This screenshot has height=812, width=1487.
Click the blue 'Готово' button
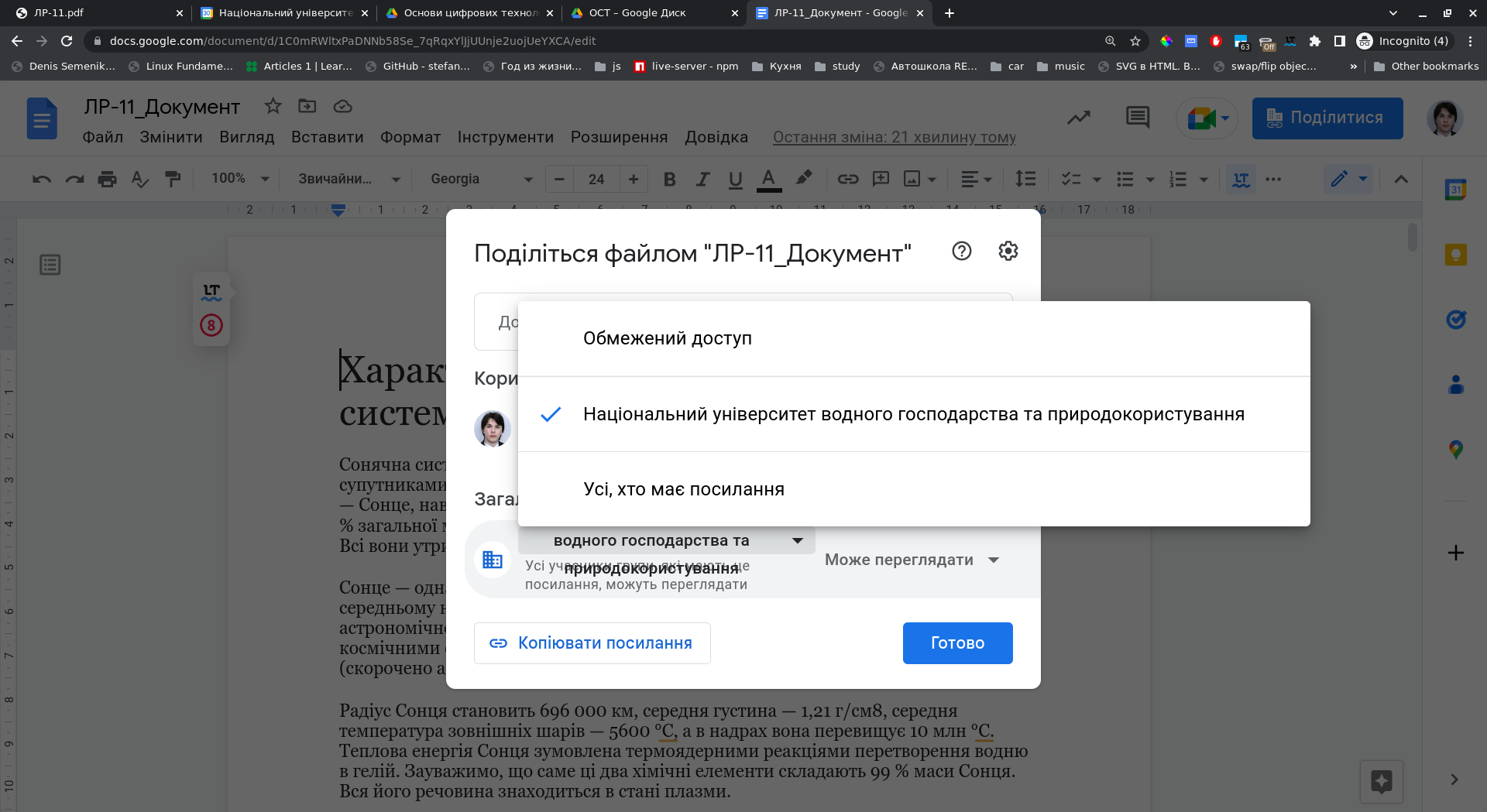957,643
